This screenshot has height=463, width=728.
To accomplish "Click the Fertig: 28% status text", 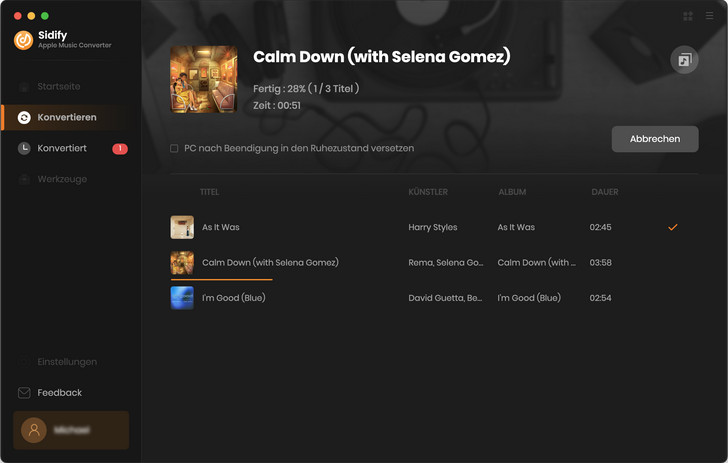I will point(306,88).
